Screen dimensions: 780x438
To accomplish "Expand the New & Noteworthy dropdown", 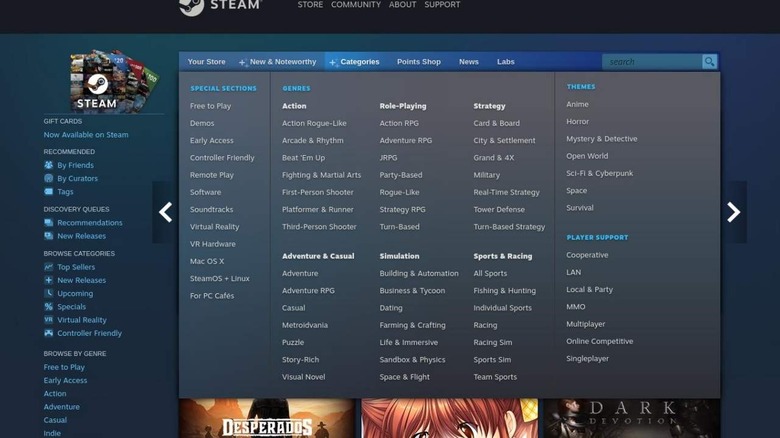I will (x=277, y=62).
